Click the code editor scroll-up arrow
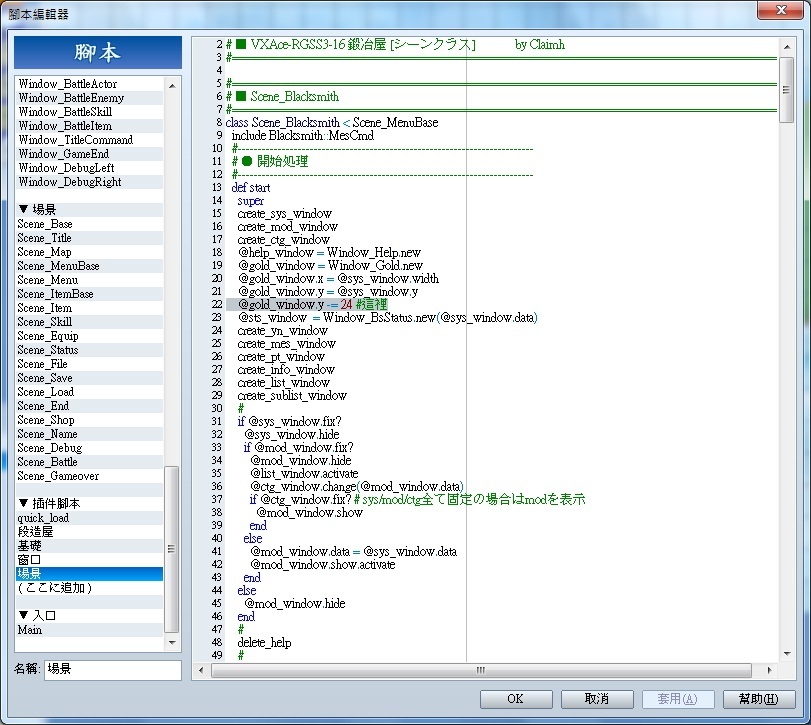This screenshot has width=811, height=725. pos(787,47)
